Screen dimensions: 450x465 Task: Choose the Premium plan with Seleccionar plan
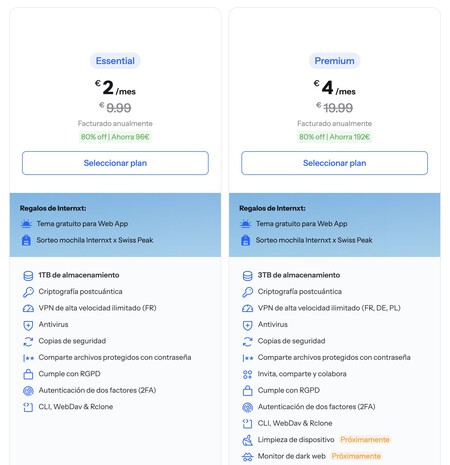pyautogui.click(x=334, y=163)
